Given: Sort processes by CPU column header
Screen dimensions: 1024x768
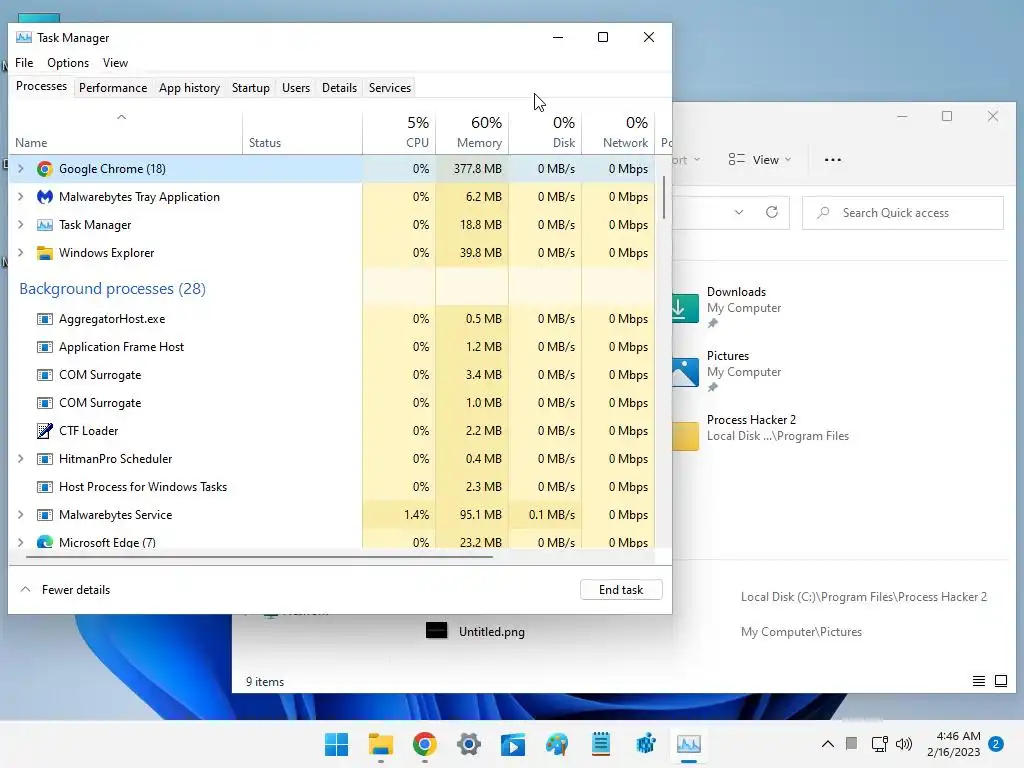Looking at the screenshot, I should pos(399,133).
